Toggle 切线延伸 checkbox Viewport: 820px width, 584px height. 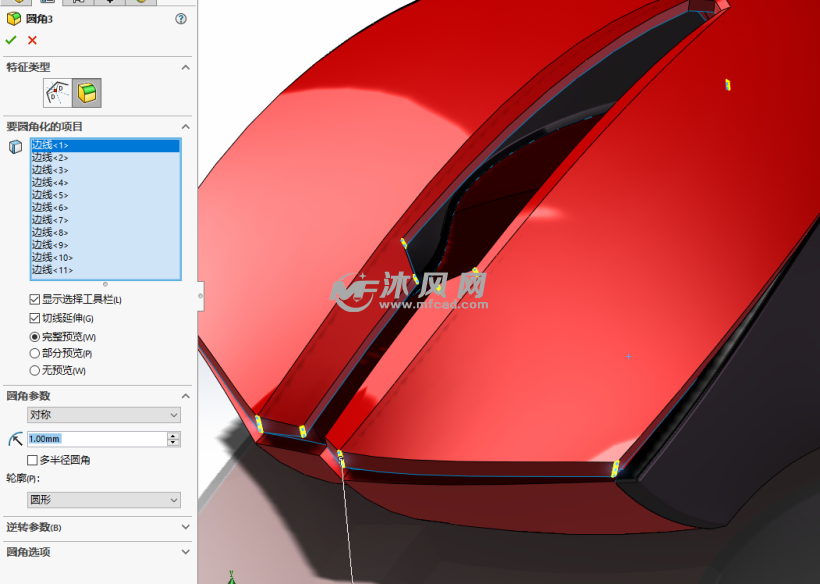tap(35, 318)
